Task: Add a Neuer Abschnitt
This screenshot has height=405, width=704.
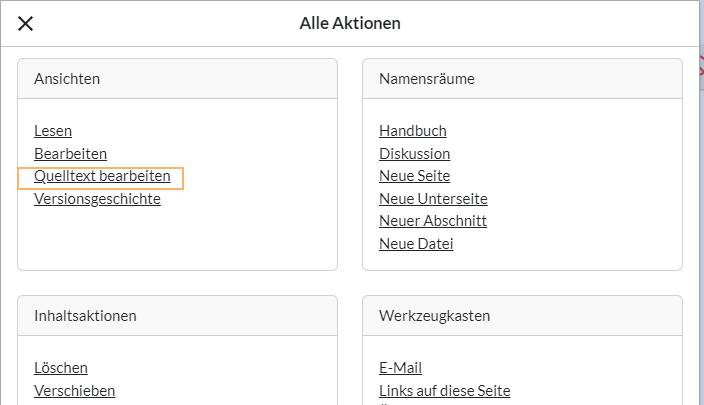Action: pos(433,221)
